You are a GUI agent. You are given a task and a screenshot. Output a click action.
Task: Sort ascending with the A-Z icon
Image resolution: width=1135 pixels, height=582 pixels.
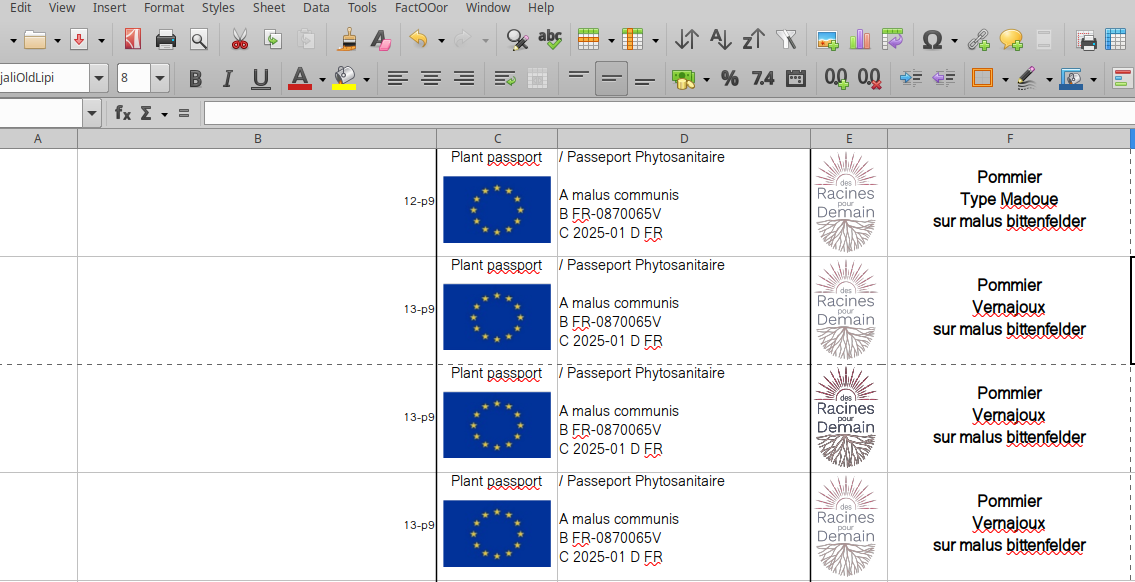720,40
